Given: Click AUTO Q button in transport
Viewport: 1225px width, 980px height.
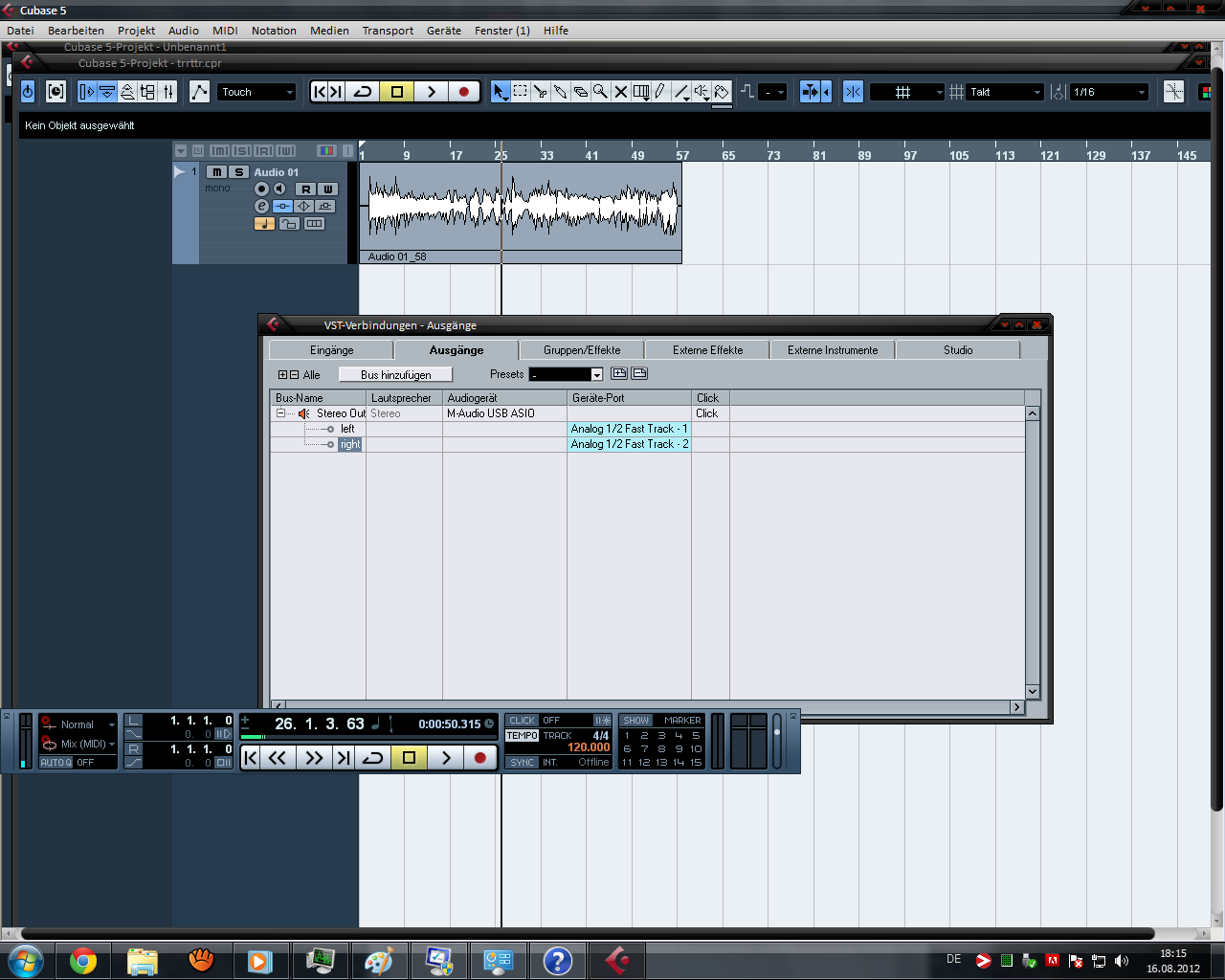Looking at the screenshot, I should (x=56, y=762).
